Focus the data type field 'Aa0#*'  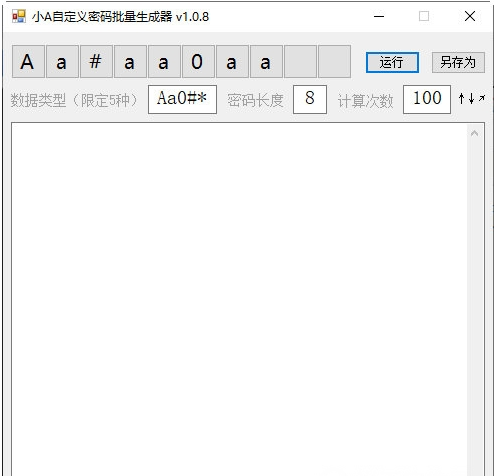[x=182, y=99]
